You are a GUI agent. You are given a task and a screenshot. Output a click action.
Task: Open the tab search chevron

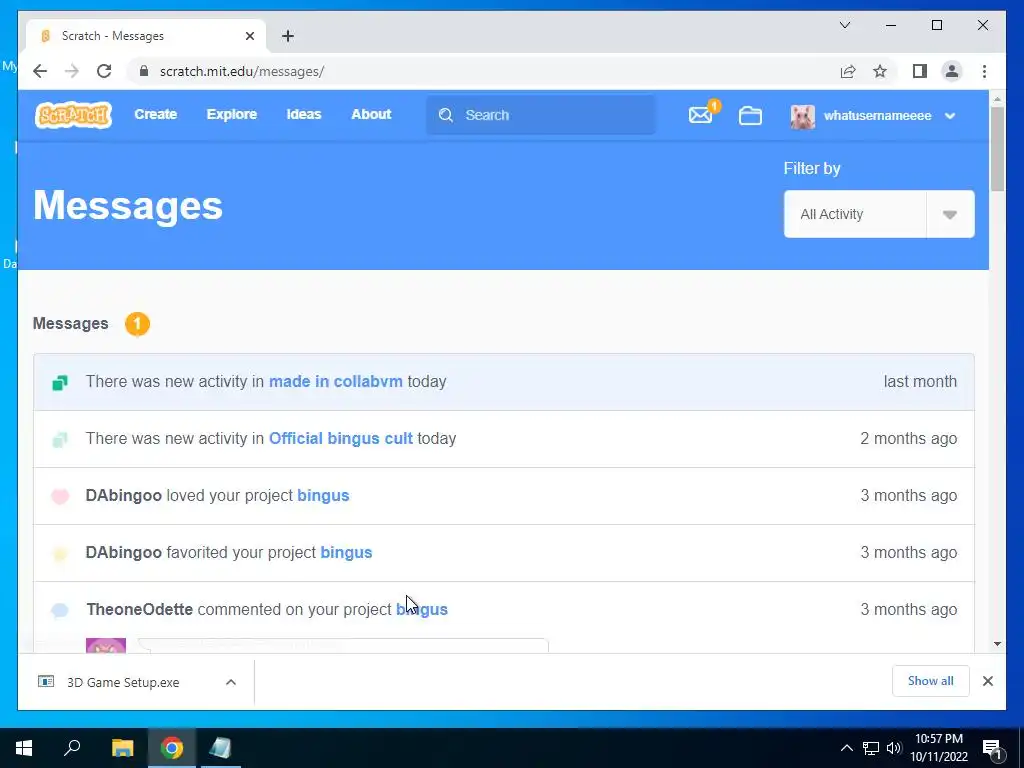845,25
